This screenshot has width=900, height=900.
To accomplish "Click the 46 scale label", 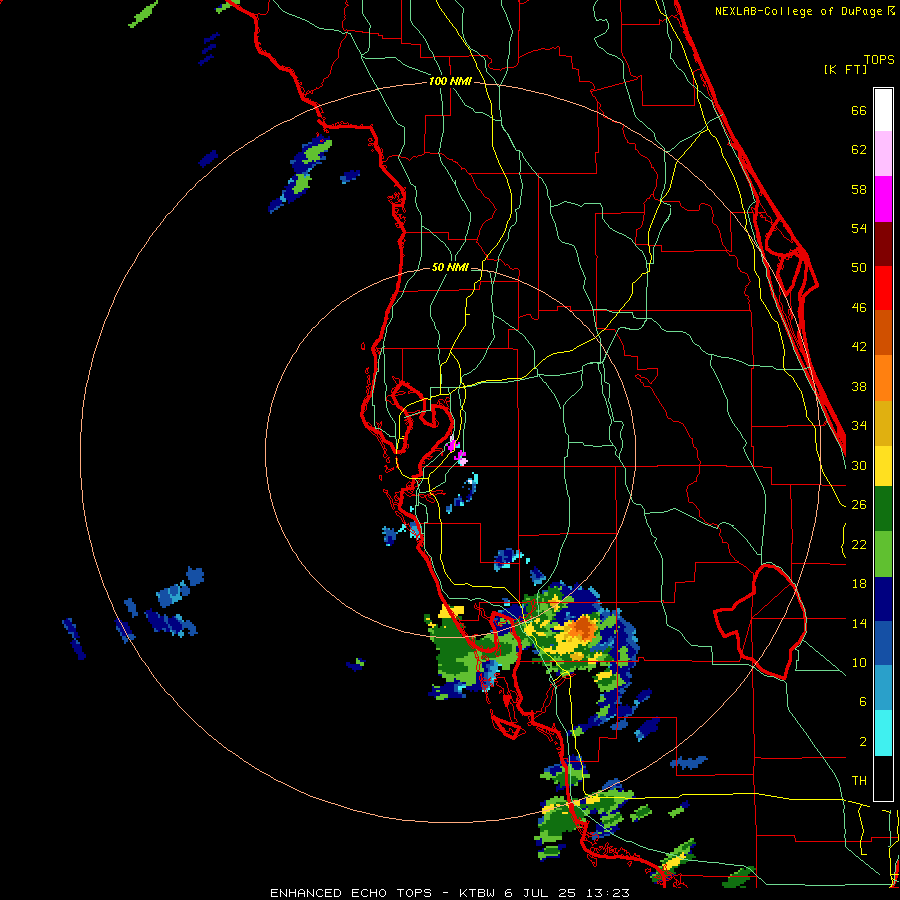I will pos(859,308).
